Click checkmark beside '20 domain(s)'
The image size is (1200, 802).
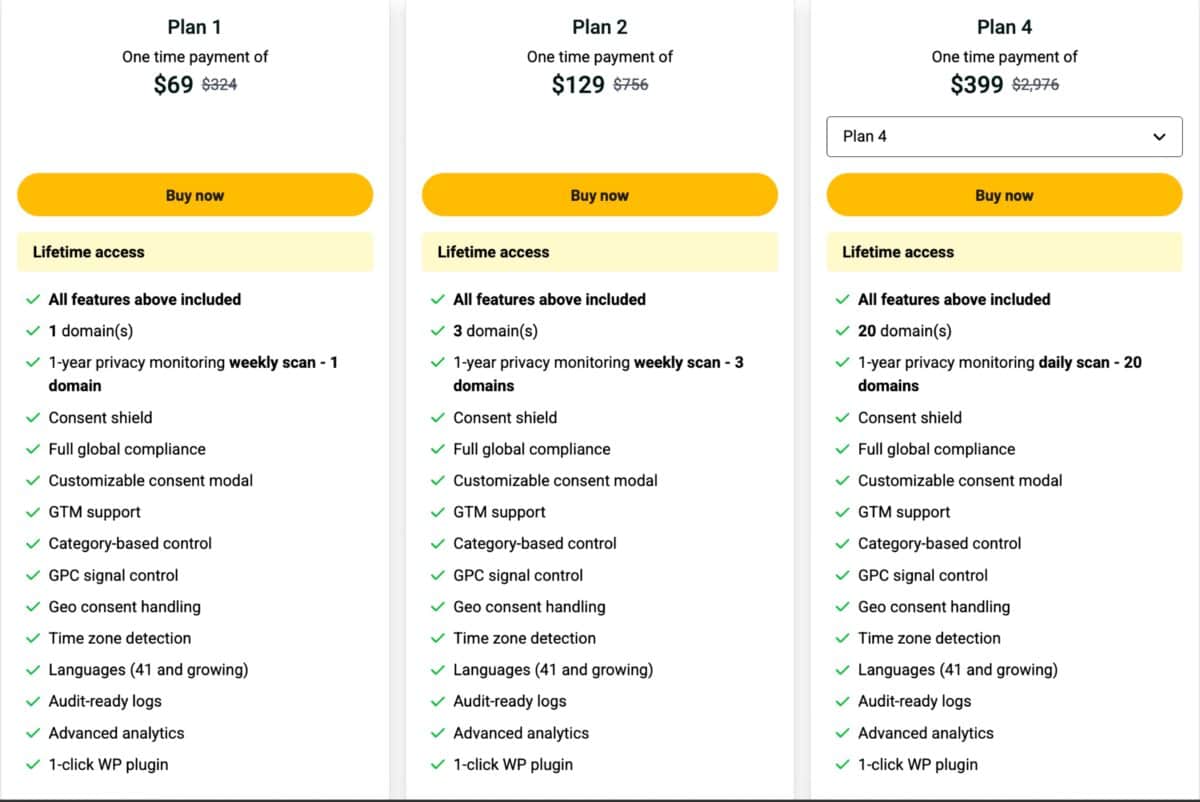pos(843,331)
